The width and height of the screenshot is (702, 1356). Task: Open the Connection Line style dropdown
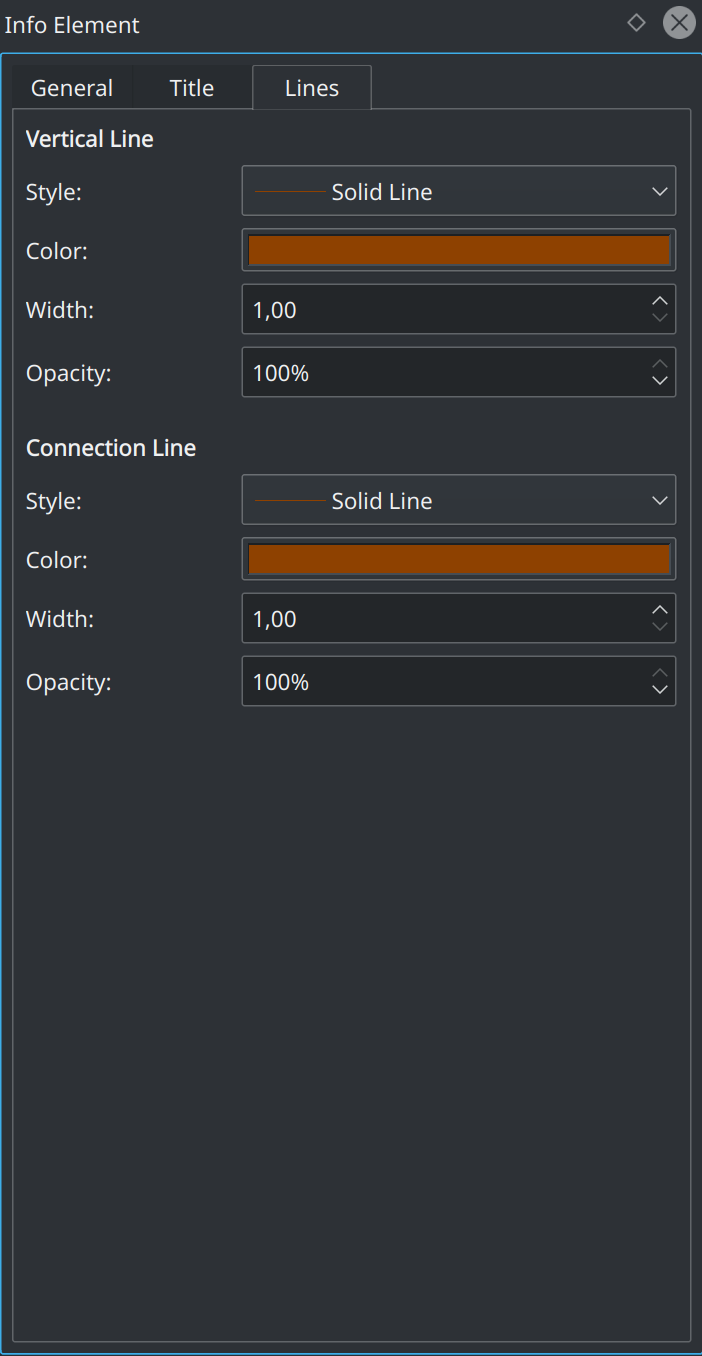pos(458,500)
